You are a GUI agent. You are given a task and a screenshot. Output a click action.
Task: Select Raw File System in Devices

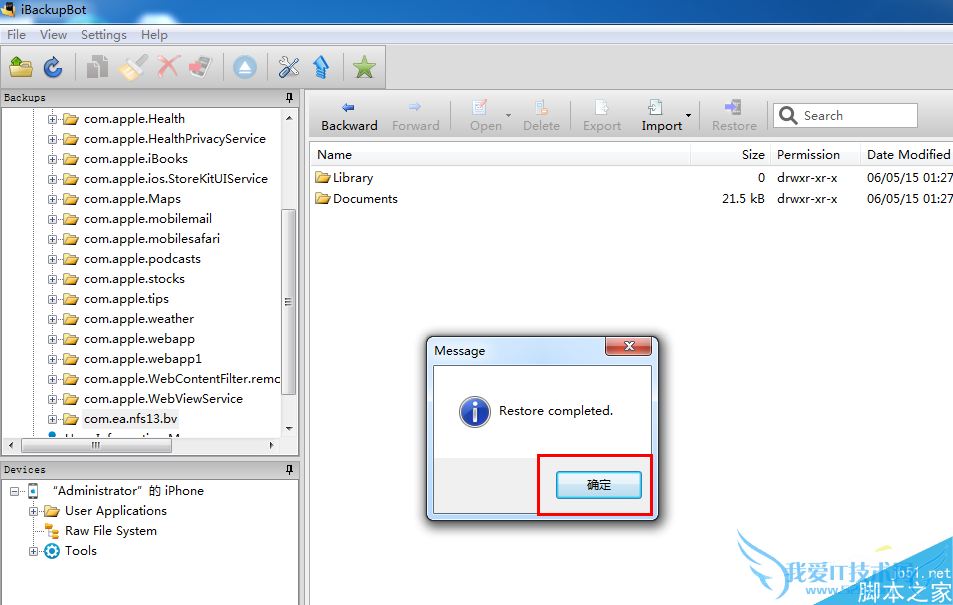tap(111, 531)
